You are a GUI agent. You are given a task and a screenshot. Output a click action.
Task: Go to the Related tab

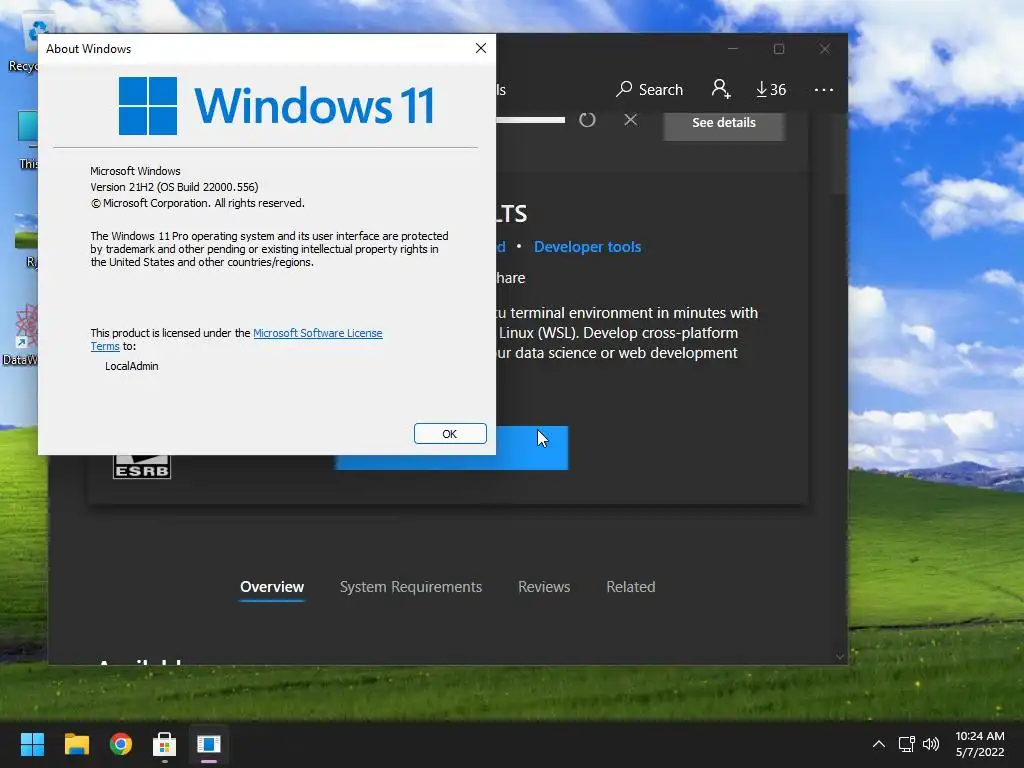[630, 586]
